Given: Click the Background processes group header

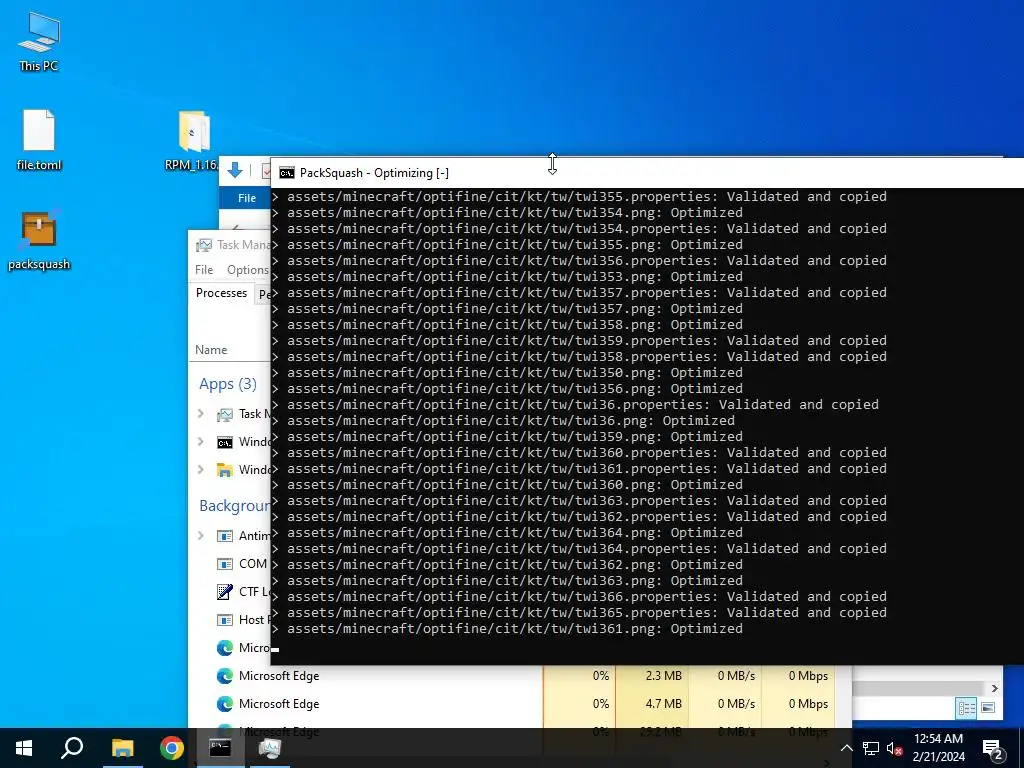Looking at the screenshot, I should click(234, 505).
